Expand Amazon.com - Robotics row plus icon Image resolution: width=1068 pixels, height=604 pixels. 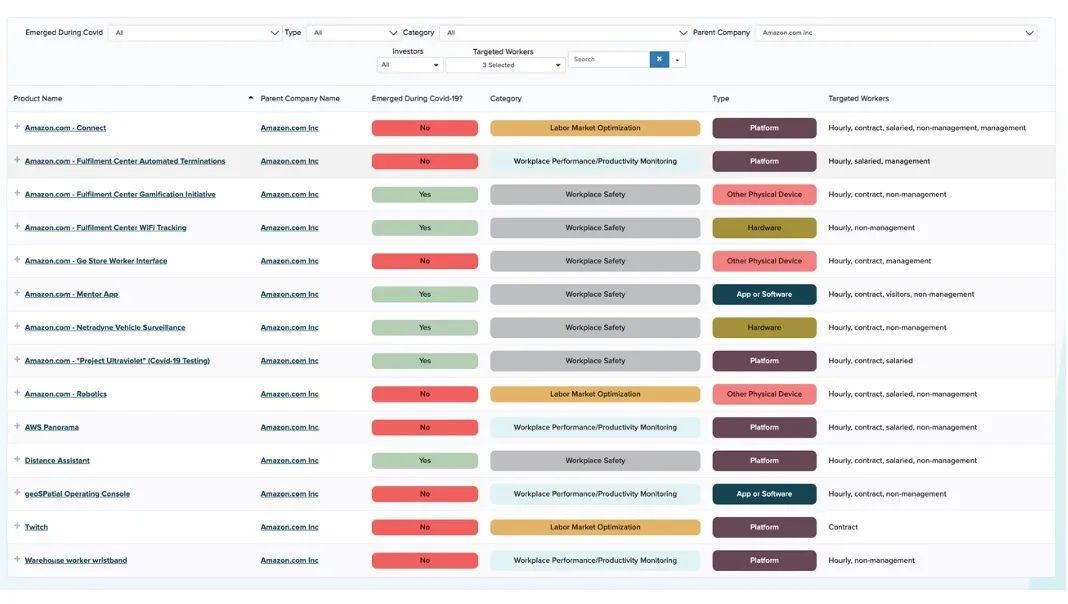tap(17, 393)
